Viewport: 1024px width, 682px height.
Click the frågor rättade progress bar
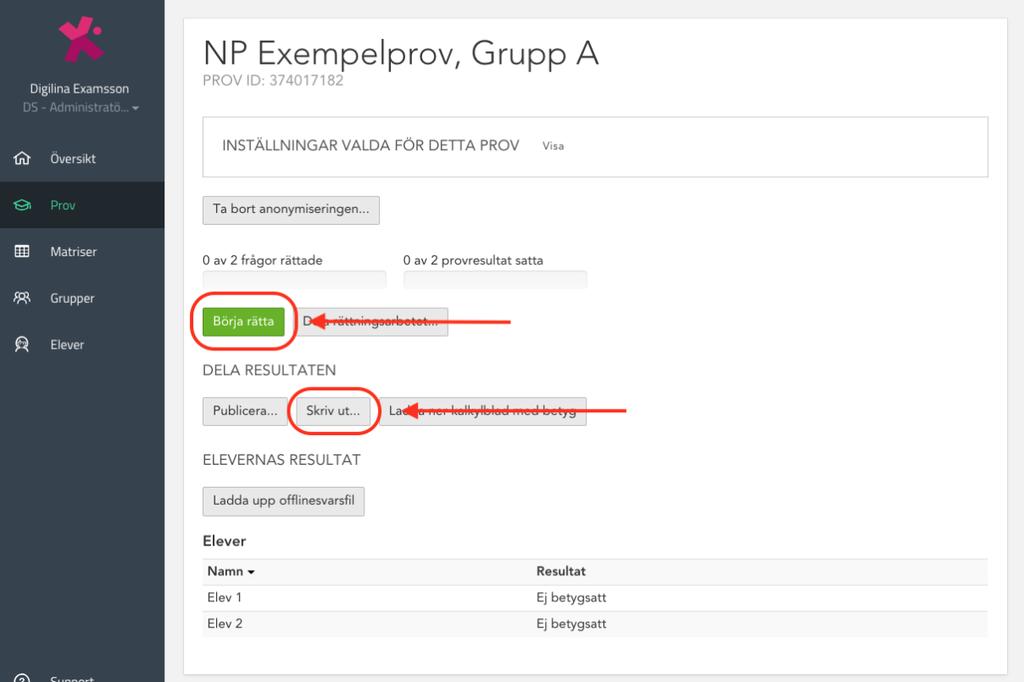[295, 280]
